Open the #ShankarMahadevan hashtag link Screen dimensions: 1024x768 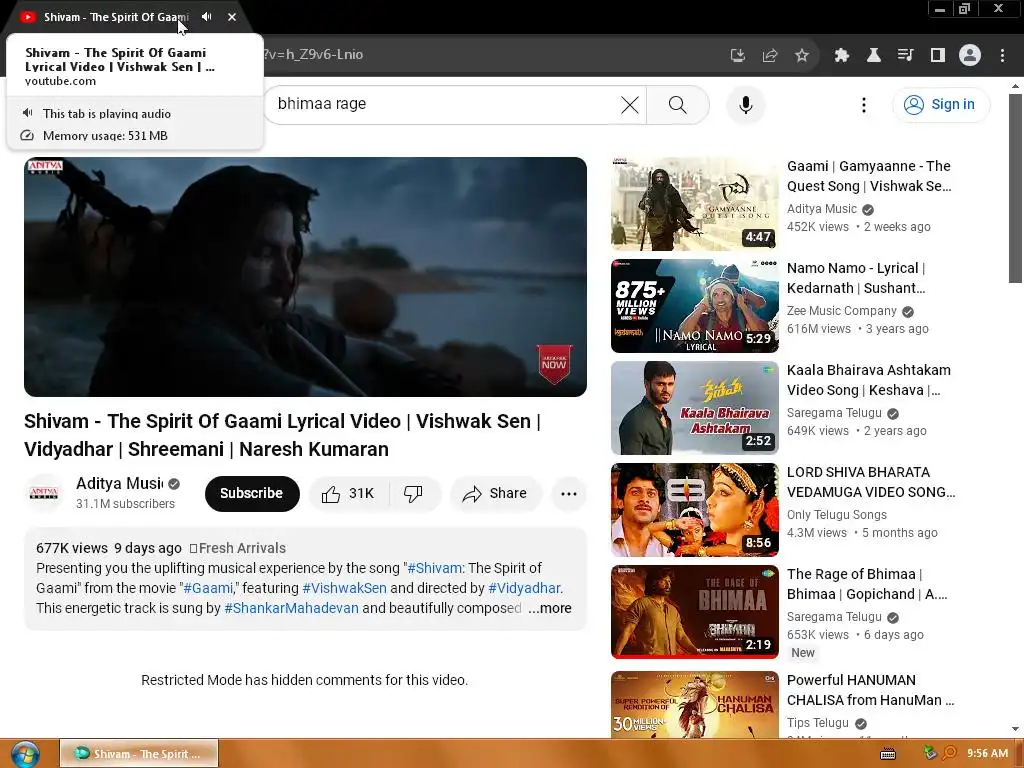point(291,608)
